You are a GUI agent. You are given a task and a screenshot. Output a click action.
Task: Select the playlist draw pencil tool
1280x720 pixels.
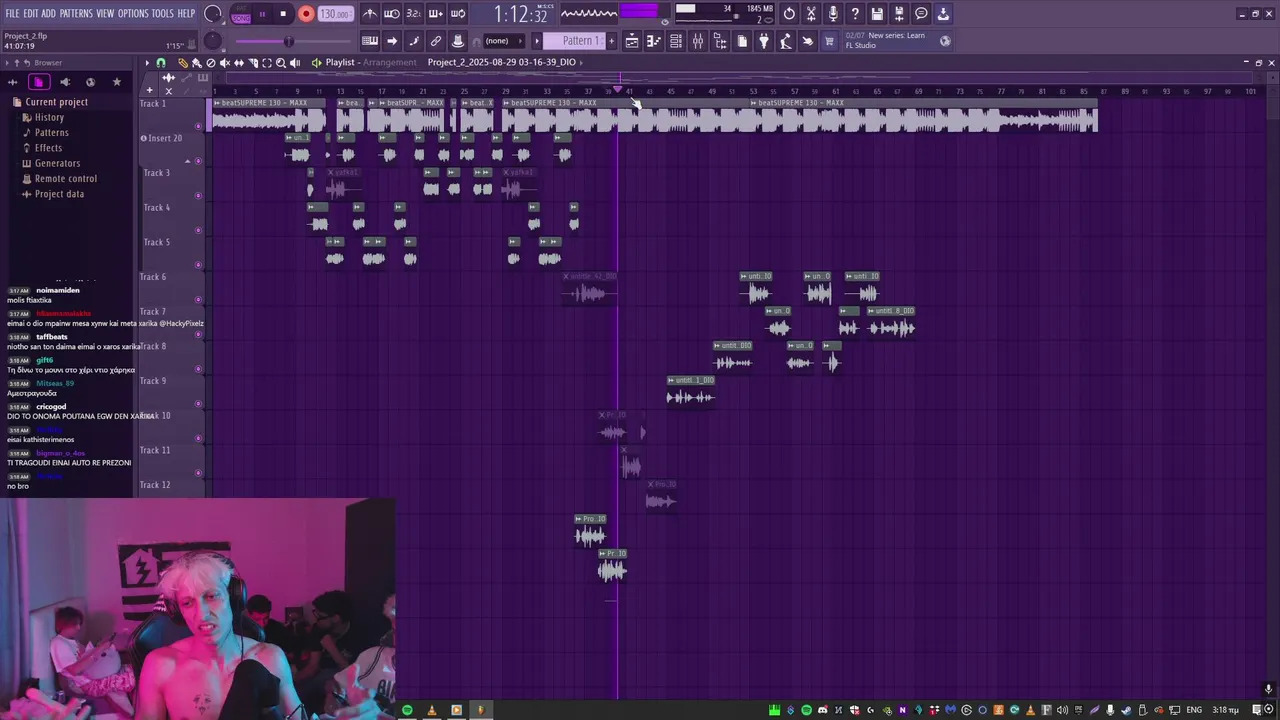pyautogui.click(x=183, y=63)
